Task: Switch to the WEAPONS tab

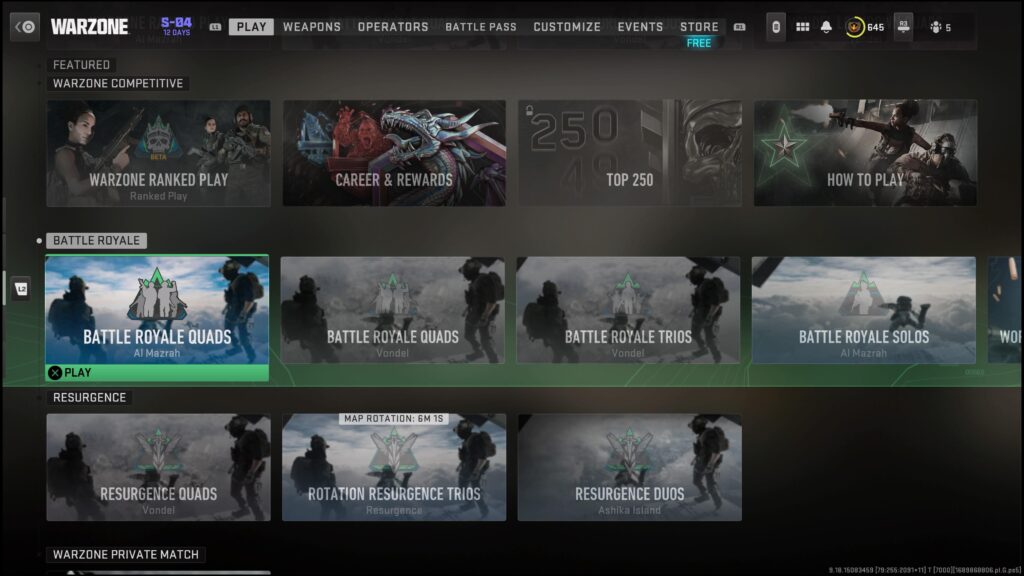Action: [x=312, y=27]
